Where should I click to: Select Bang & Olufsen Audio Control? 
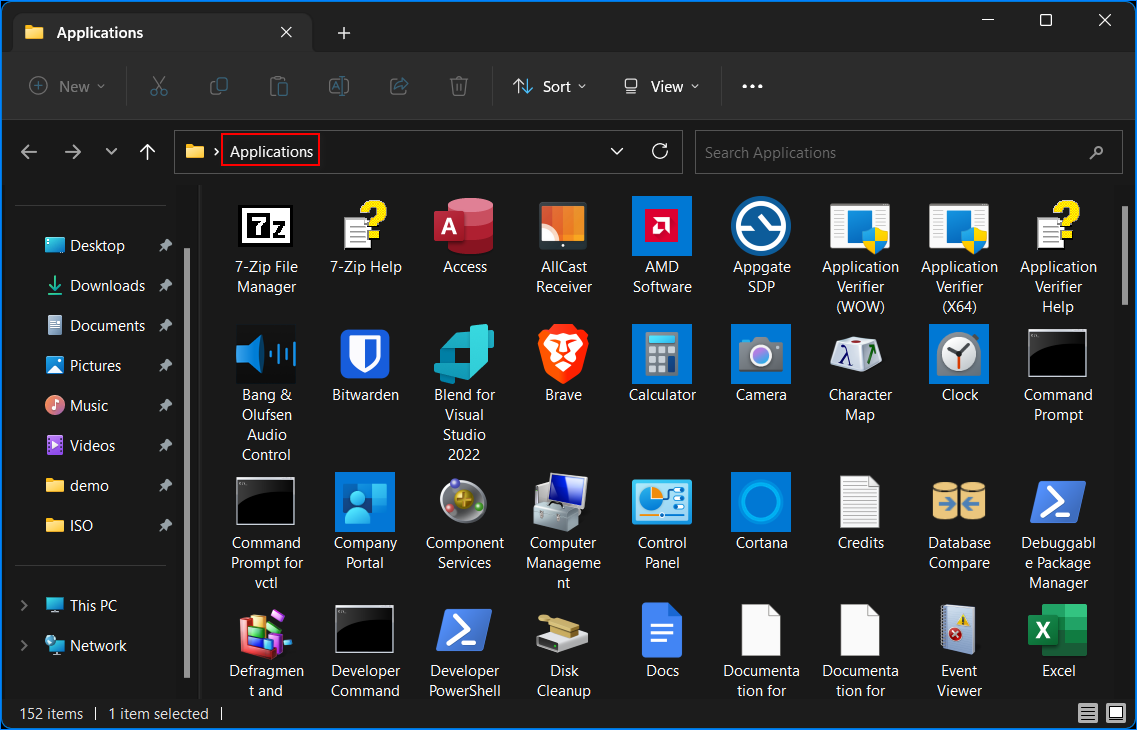tap(266, 354)
